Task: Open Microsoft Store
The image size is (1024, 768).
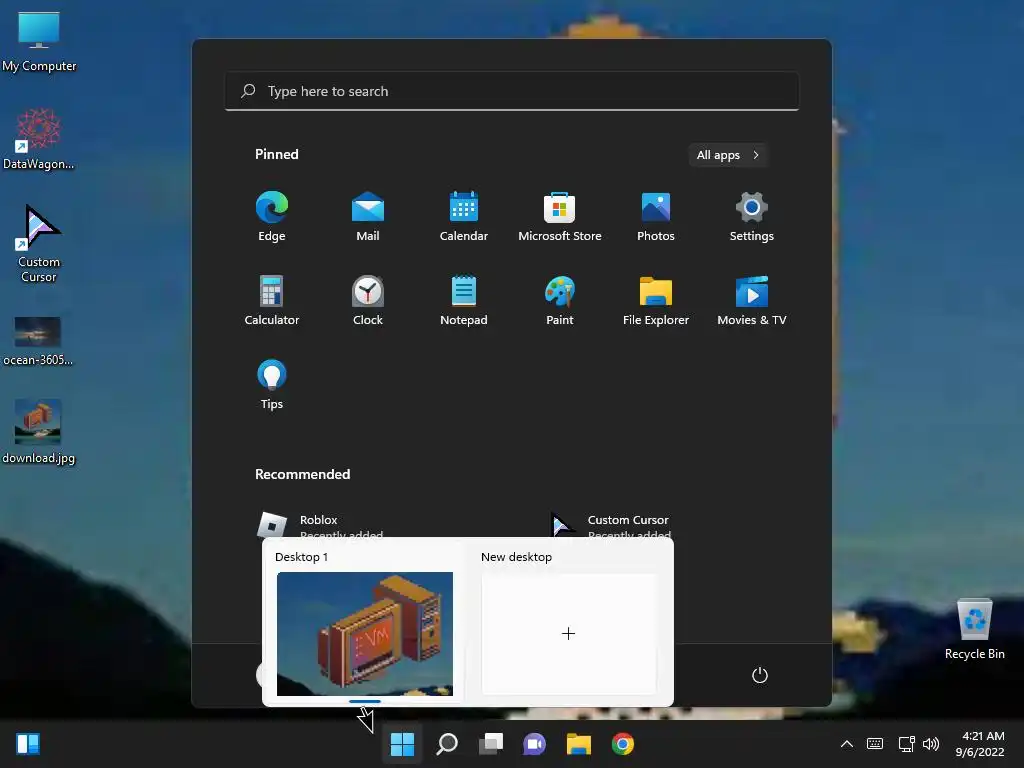Action: [560, 216]
